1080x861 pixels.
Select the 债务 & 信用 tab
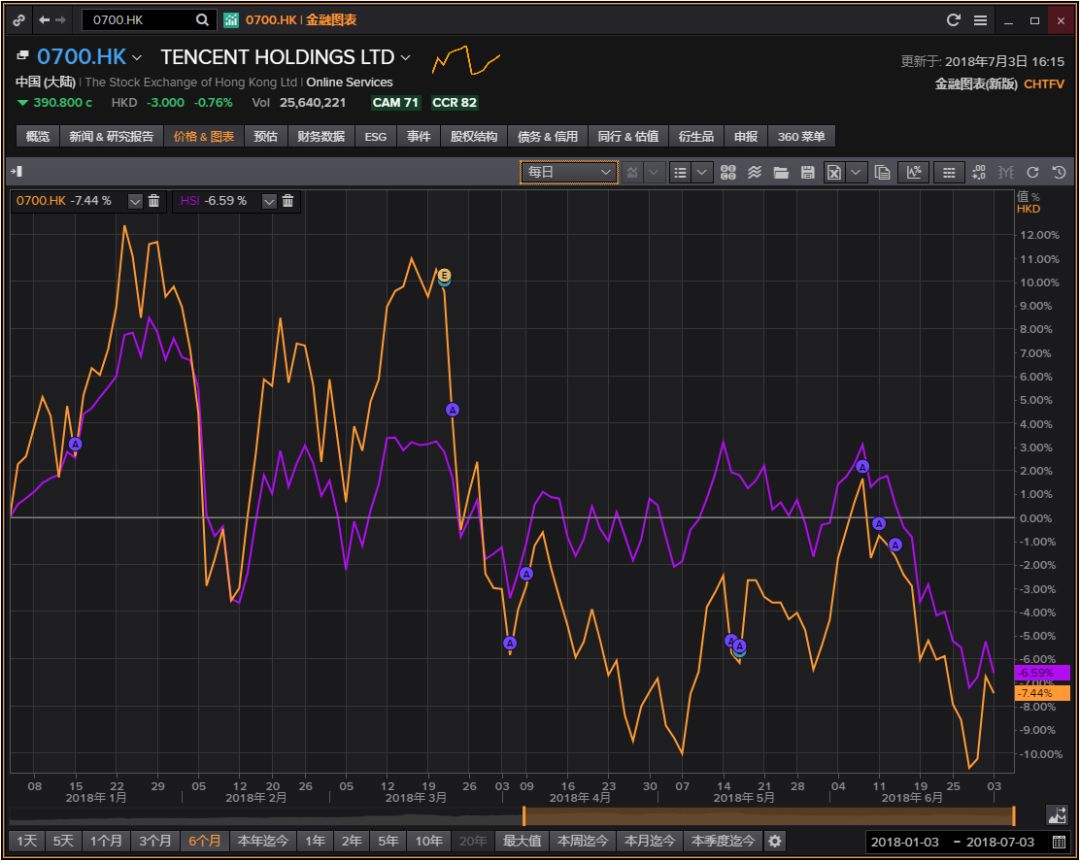548,136
